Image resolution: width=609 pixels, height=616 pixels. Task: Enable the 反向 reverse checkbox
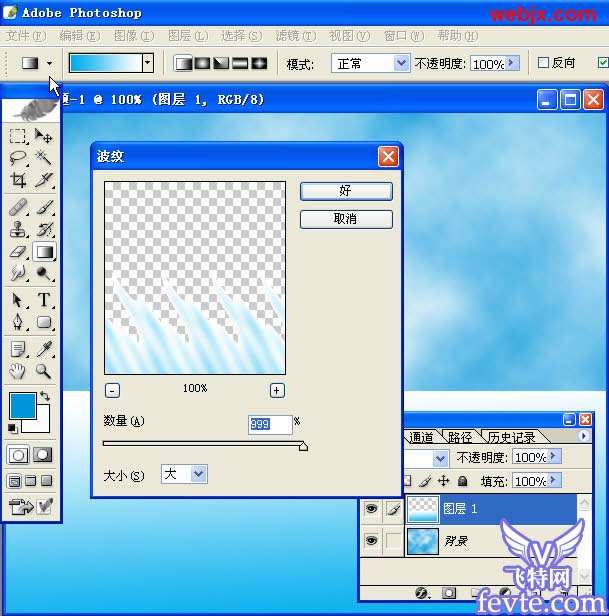tap(543, 62)
